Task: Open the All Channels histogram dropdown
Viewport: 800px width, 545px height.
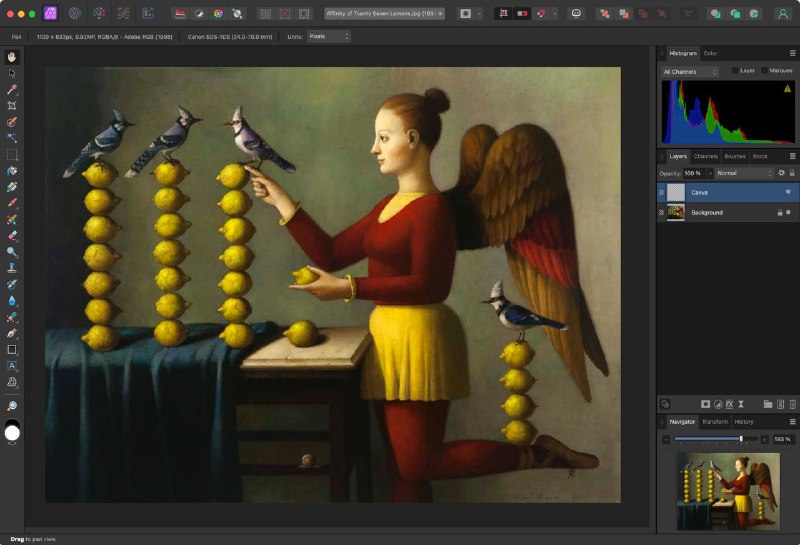Action: click(690, 72)
